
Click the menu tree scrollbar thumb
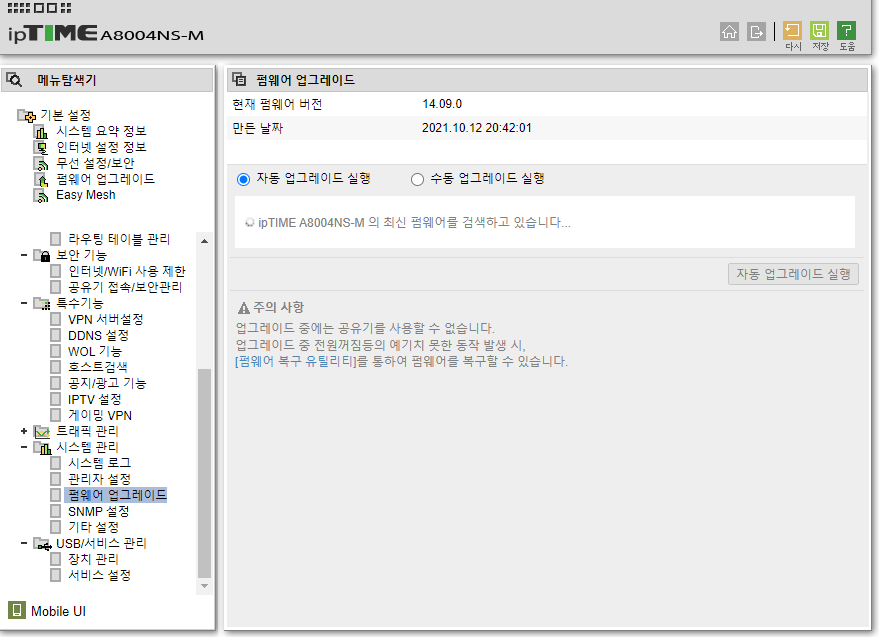coord(205,473)
